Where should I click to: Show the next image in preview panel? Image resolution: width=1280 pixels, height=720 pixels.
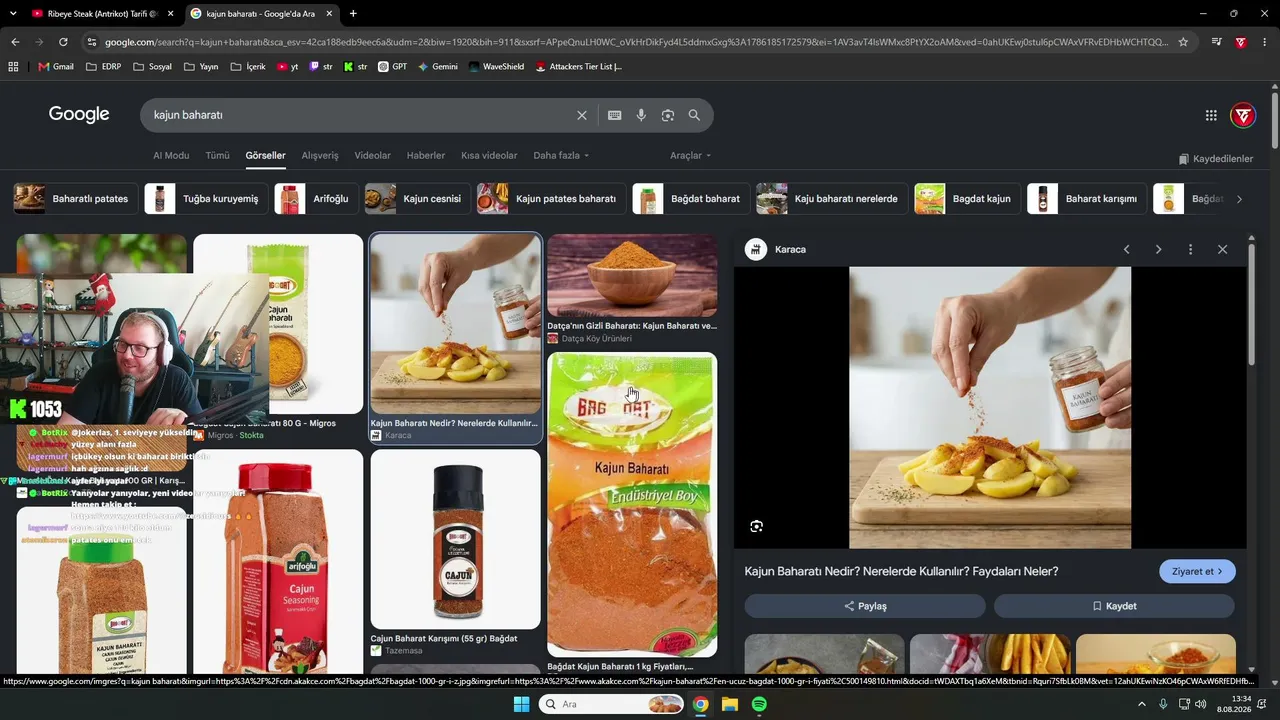(1159, 249)
